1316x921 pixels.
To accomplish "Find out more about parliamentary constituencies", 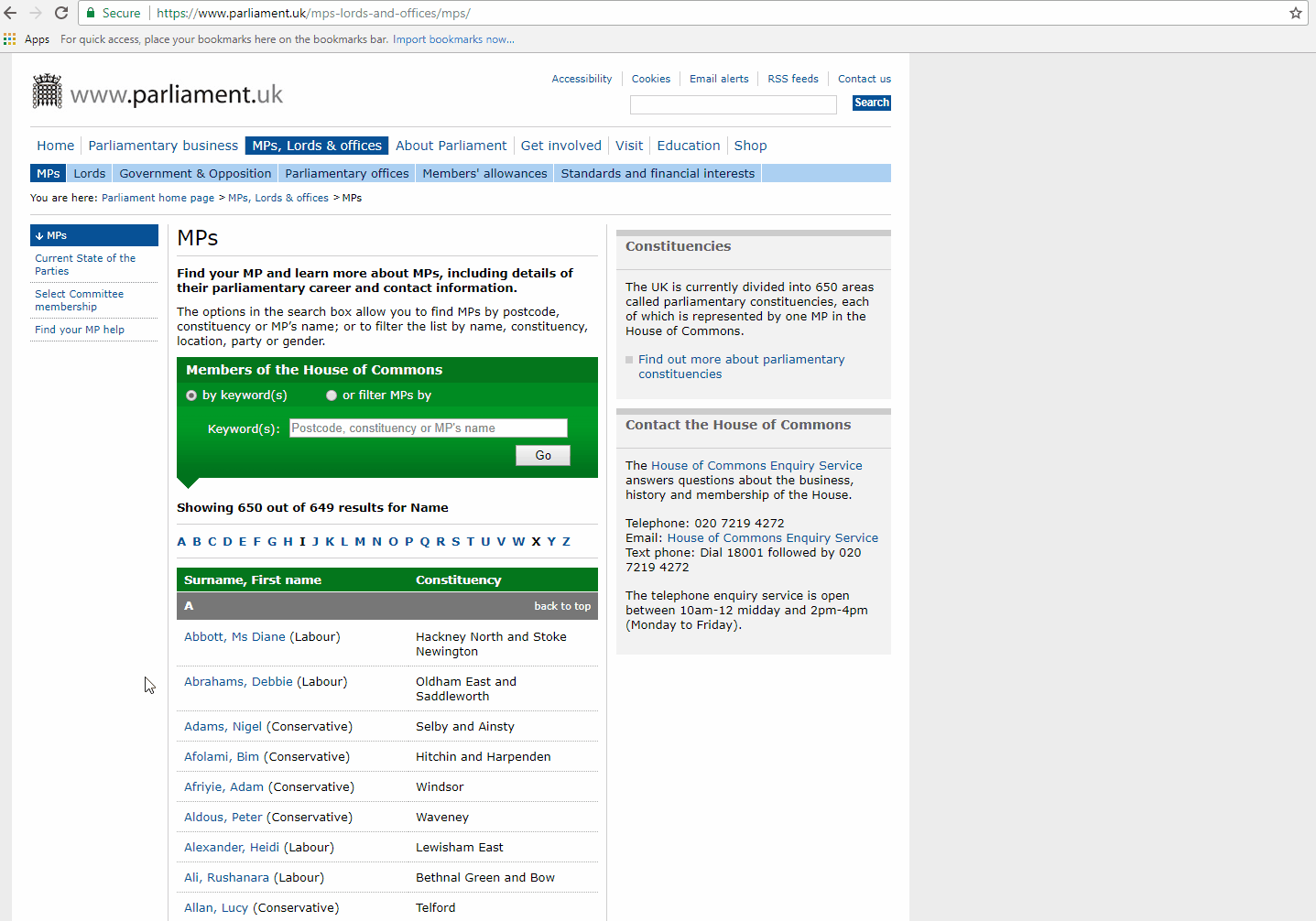I will coord(741,367).
